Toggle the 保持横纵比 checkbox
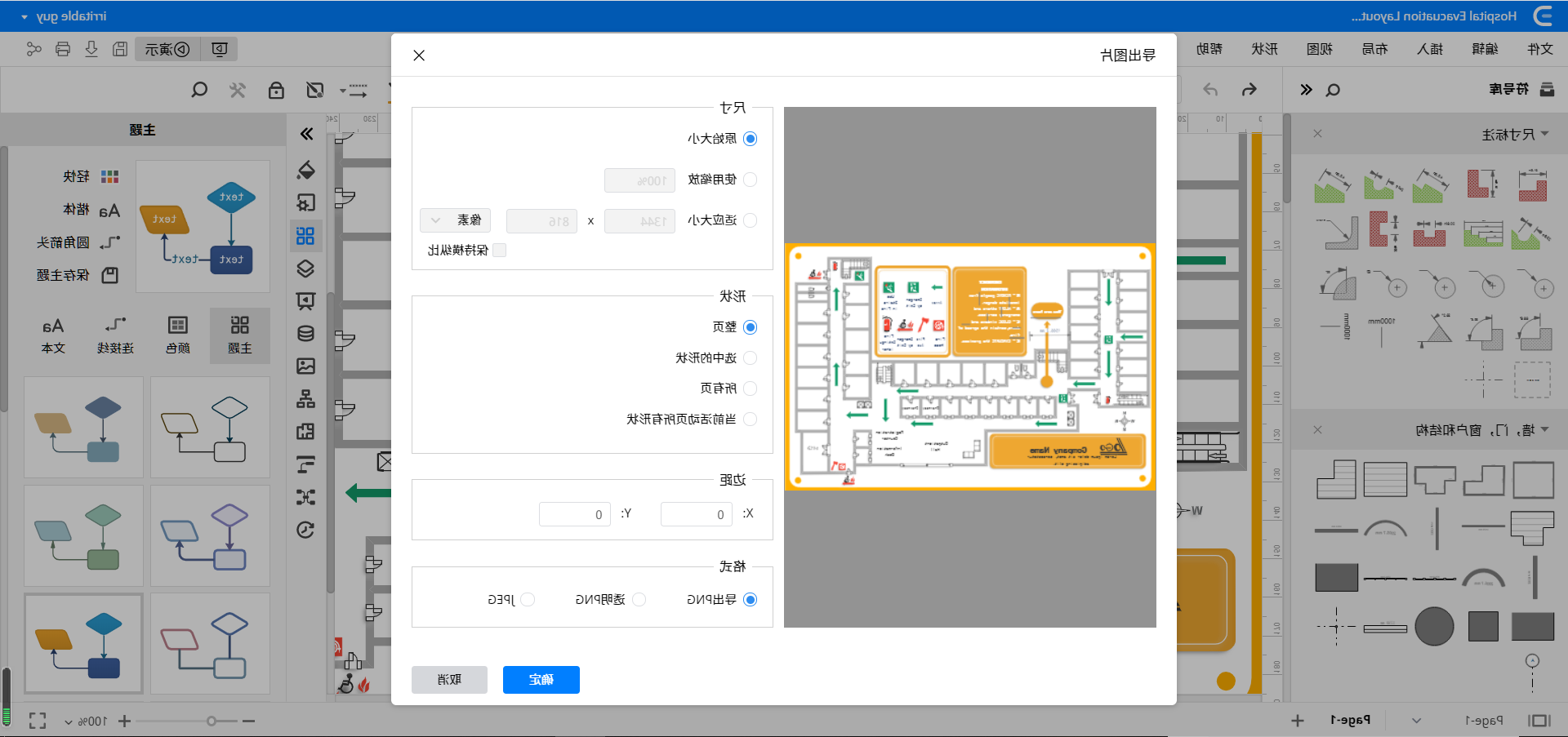This screenshot has height=737, width=1568. pos(500,251)
